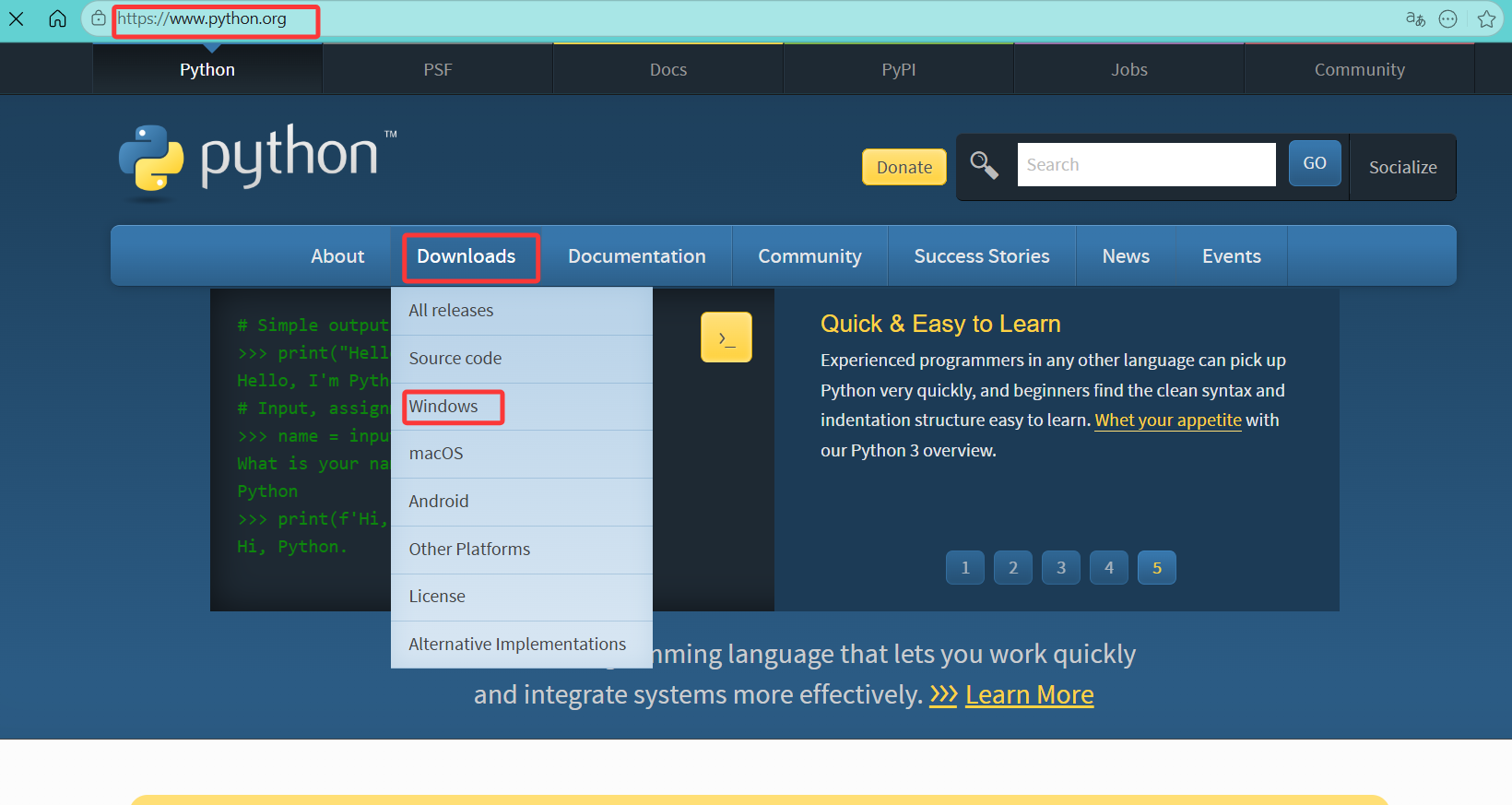Open the Community main navigation menu

point(810,256)
